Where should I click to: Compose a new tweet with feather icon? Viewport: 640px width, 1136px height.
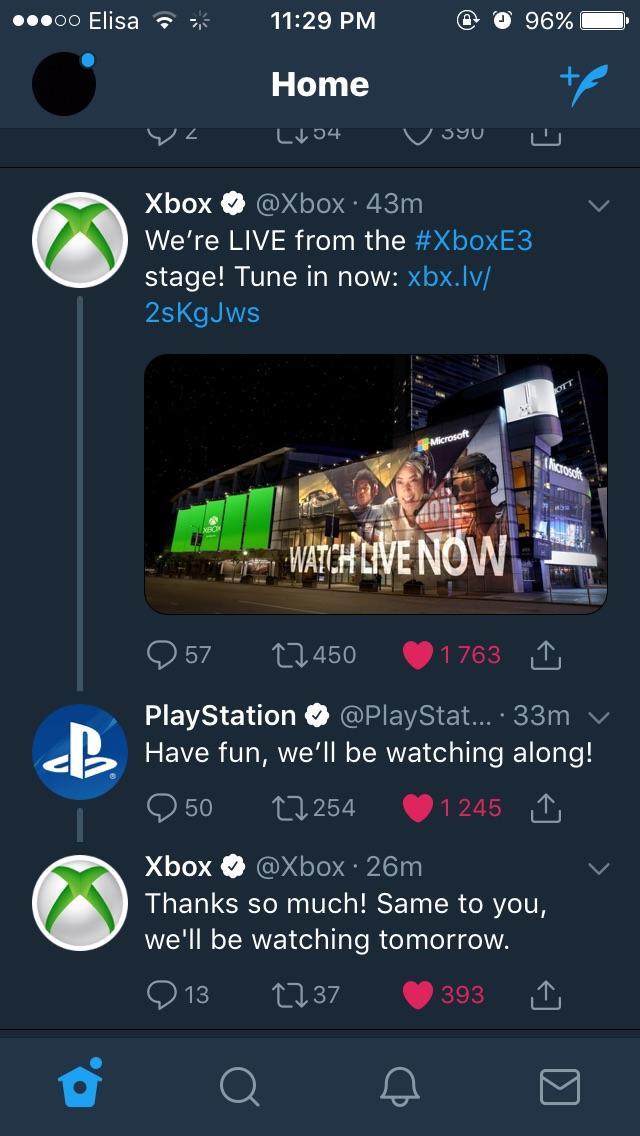coord(582,85)
